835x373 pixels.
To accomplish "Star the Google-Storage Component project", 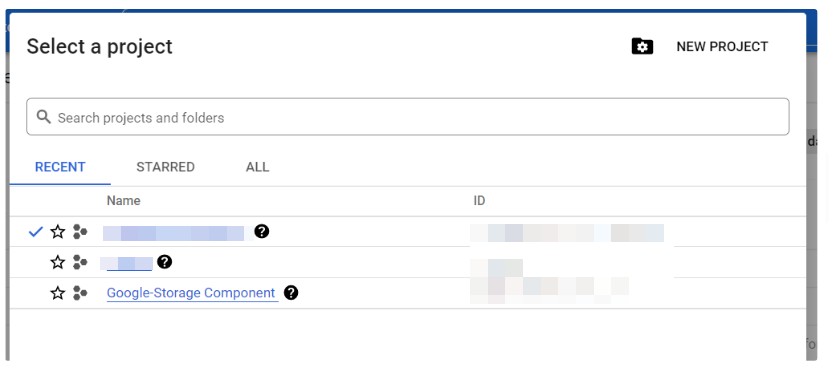I will point(58,293).
